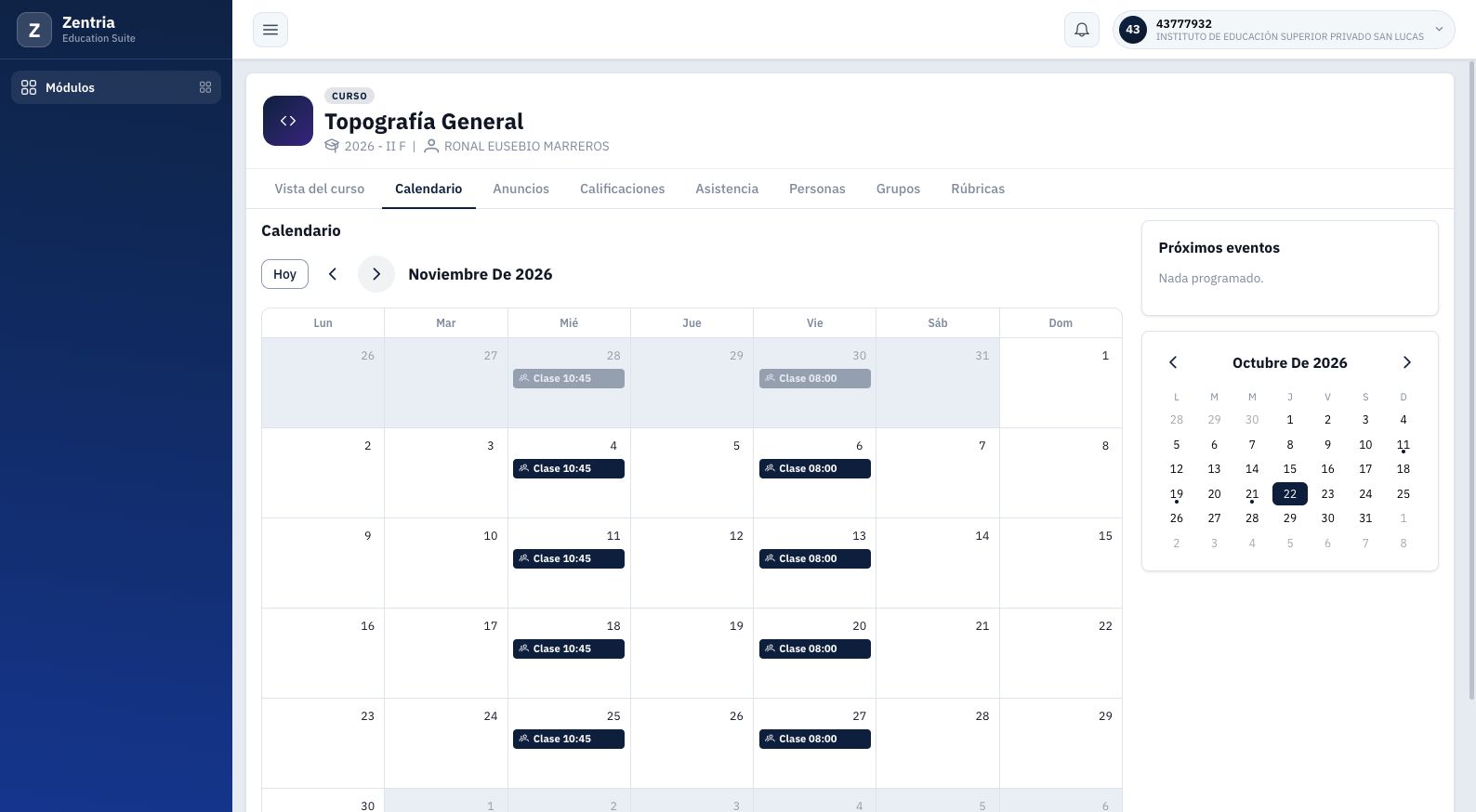Viewport: 1476px width, 812px height.
Task: Click the Octubre De 2026 mini calendar title
Action: coord(1290,362)
